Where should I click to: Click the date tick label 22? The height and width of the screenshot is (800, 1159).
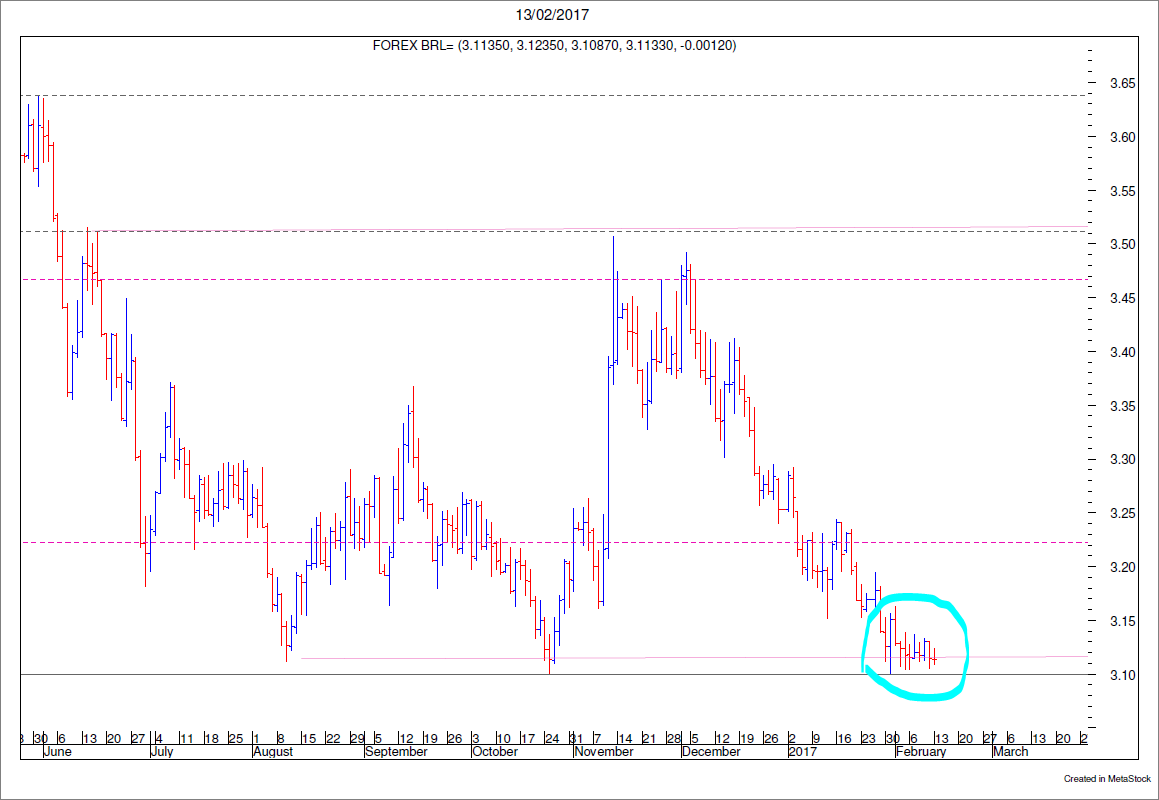pos(333,739)
